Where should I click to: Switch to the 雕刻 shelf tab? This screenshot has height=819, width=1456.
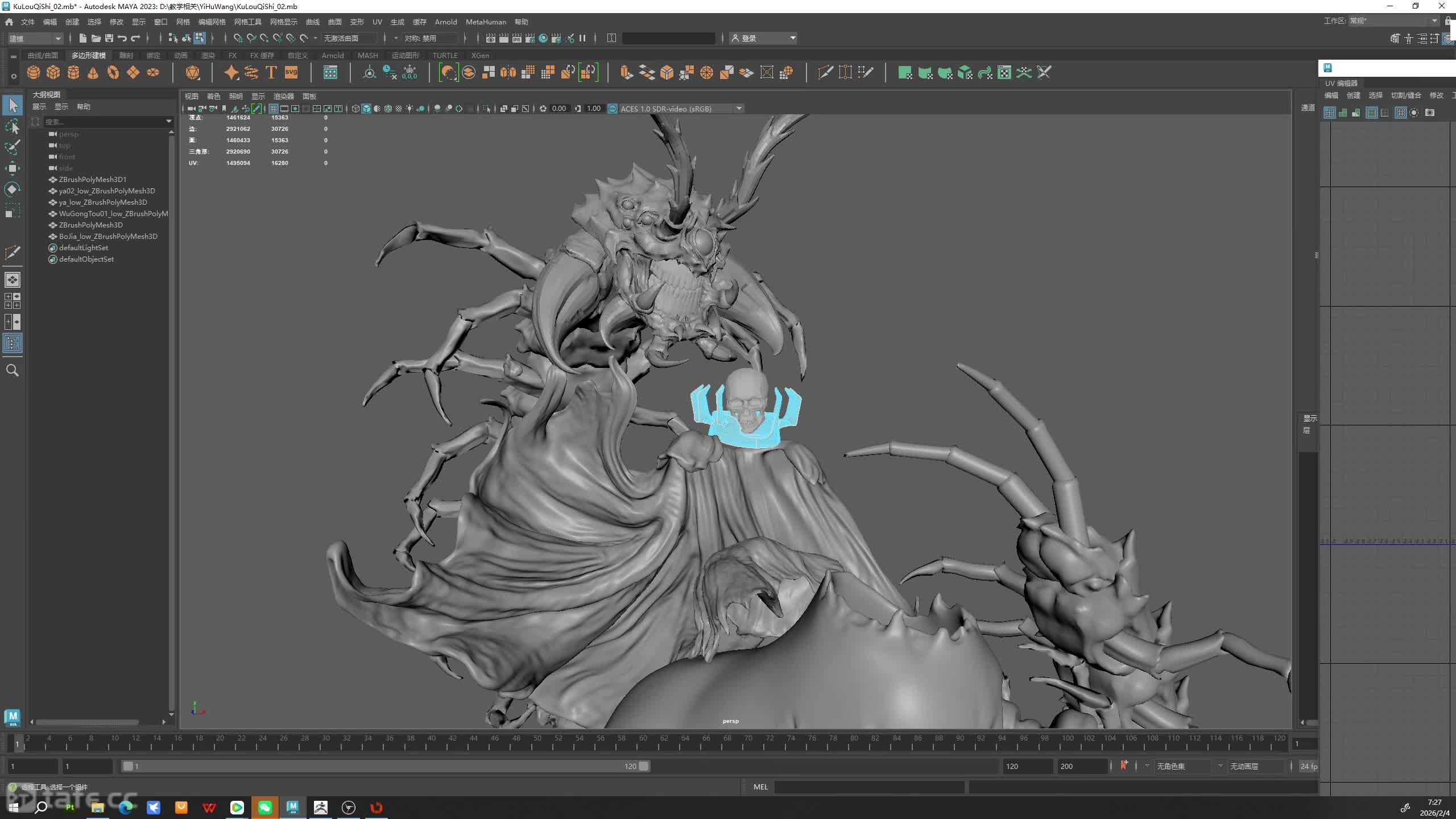click(x=126, y=55)
